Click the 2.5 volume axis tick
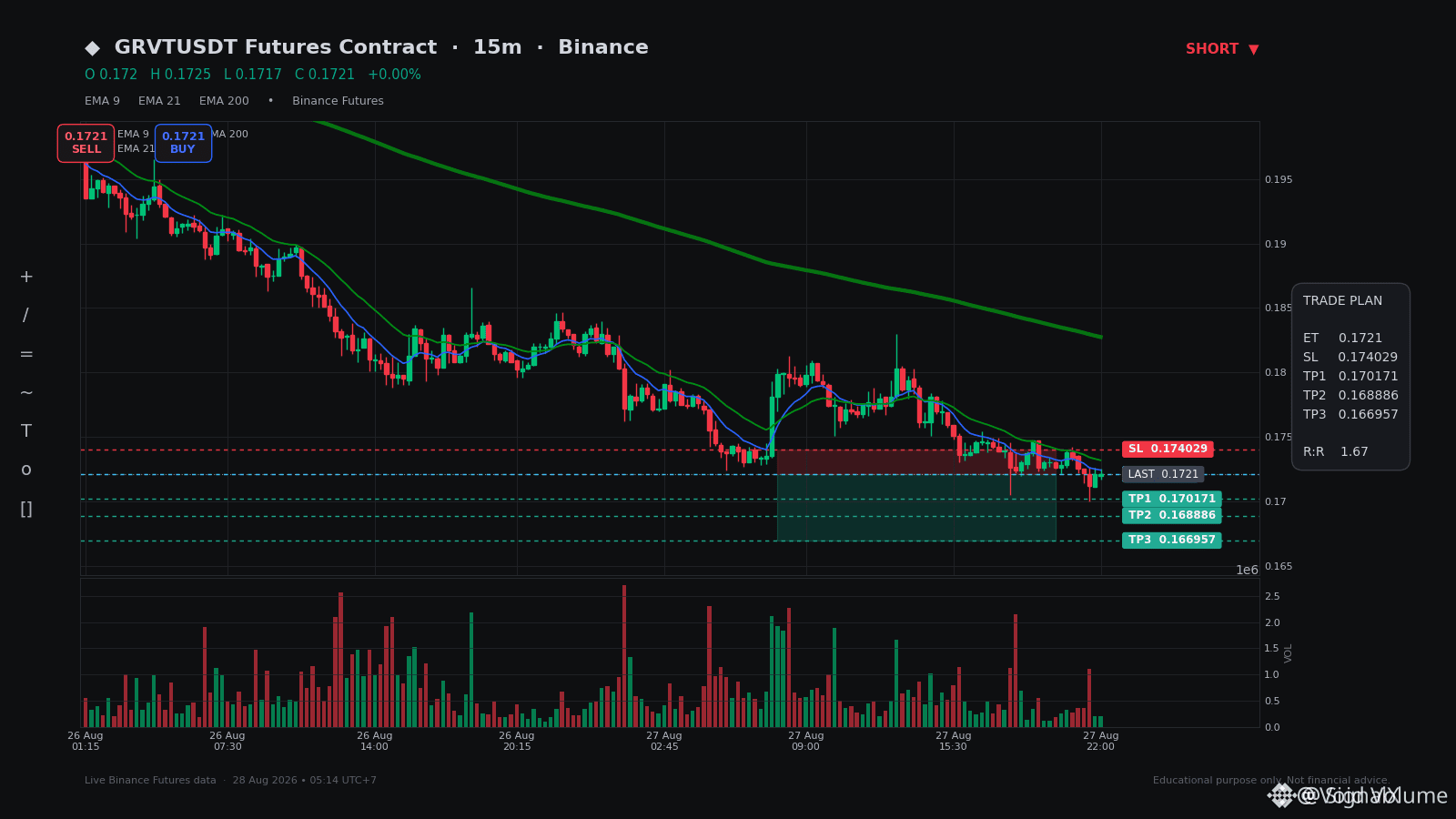The height and width of the screenshot is (819, 1456). click(1272, 597)
